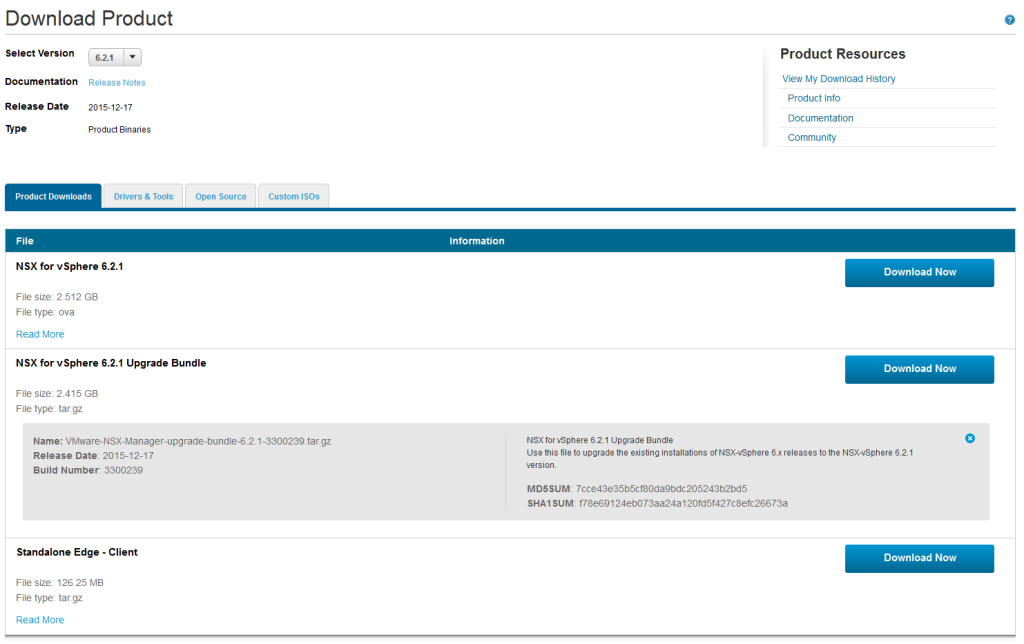Click the File size 2.415 GB text
This screenshot has width=1024, height=644.
coord(57,393)
